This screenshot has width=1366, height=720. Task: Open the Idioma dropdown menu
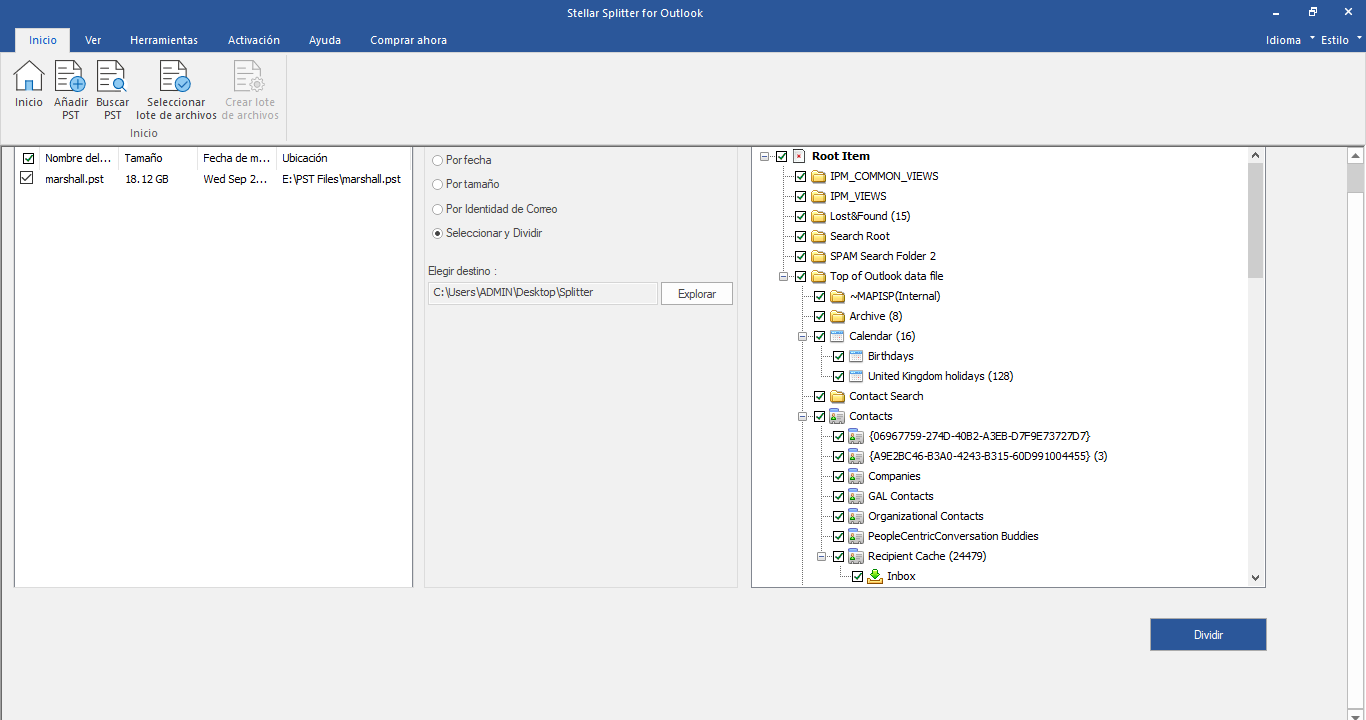1290,40
